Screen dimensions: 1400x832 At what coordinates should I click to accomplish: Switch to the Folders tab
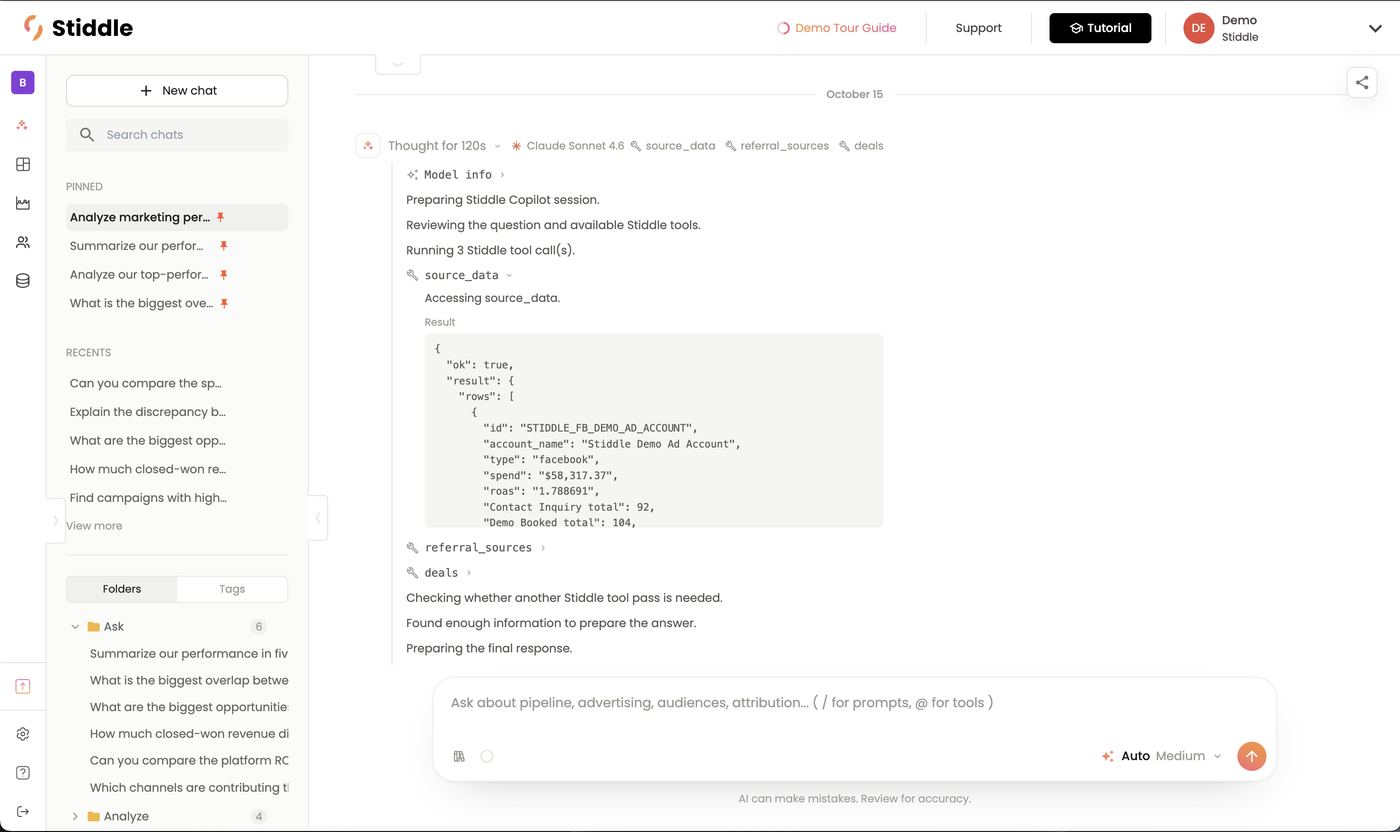pos(122,589)
